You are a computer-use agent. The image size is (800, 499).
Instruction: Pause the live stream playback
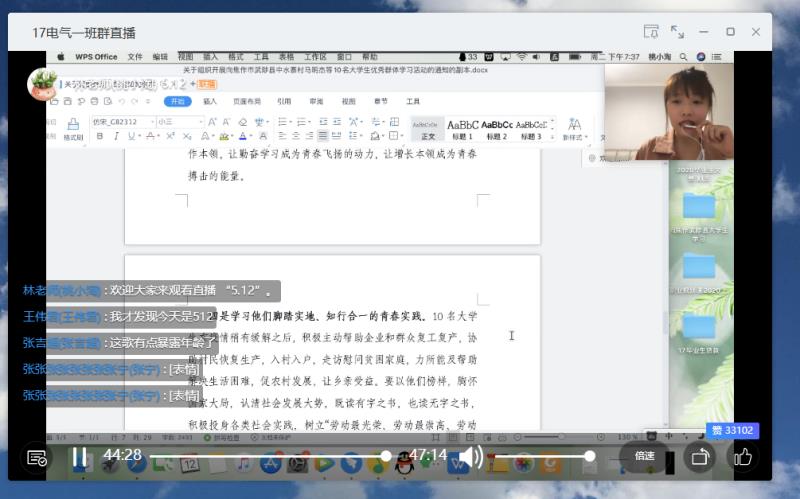click(78, 457)
